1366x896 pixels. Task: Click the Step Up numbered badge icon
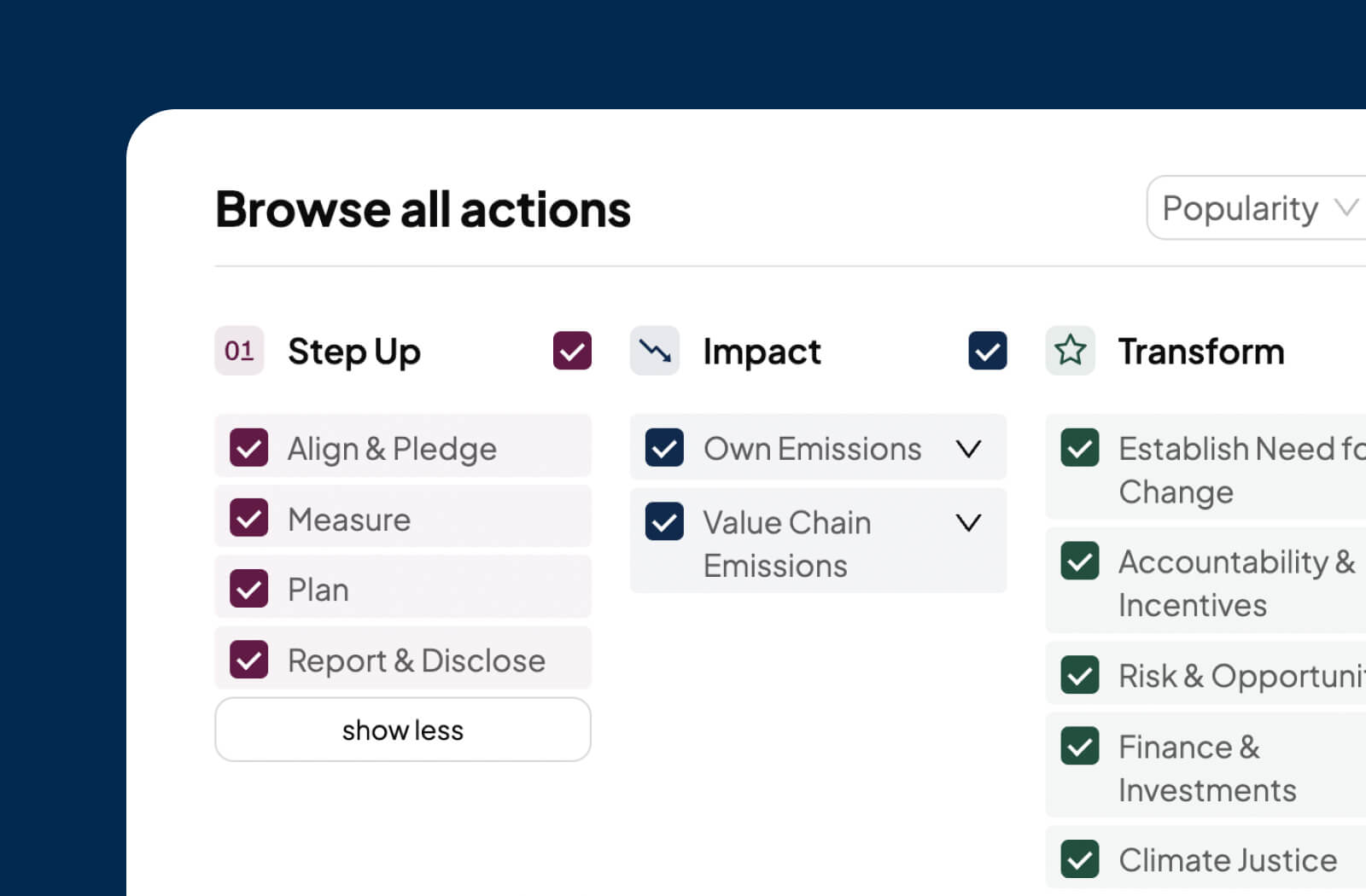(x=239, y=351)
